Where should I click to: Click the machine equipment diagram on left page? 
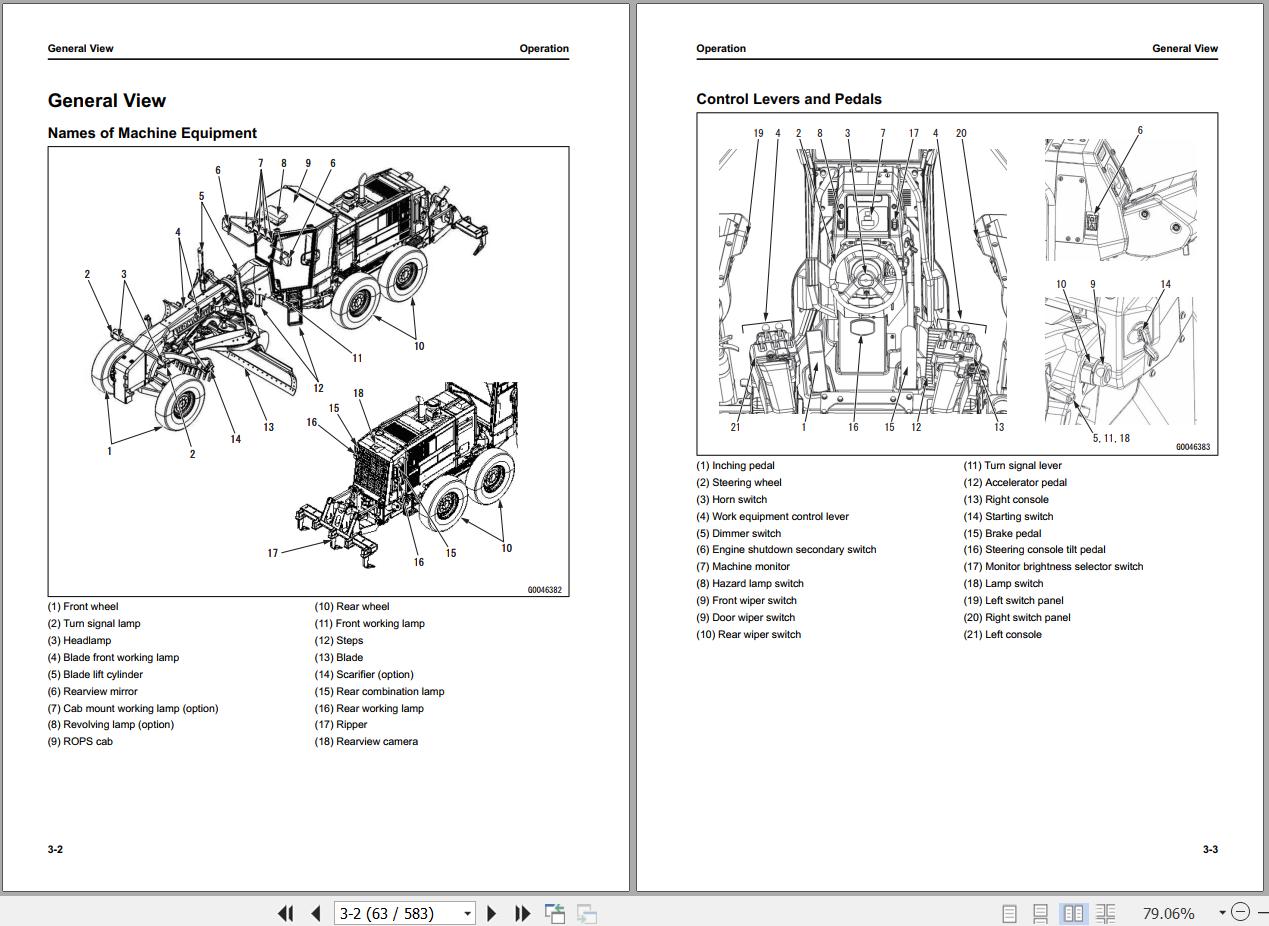308,371
